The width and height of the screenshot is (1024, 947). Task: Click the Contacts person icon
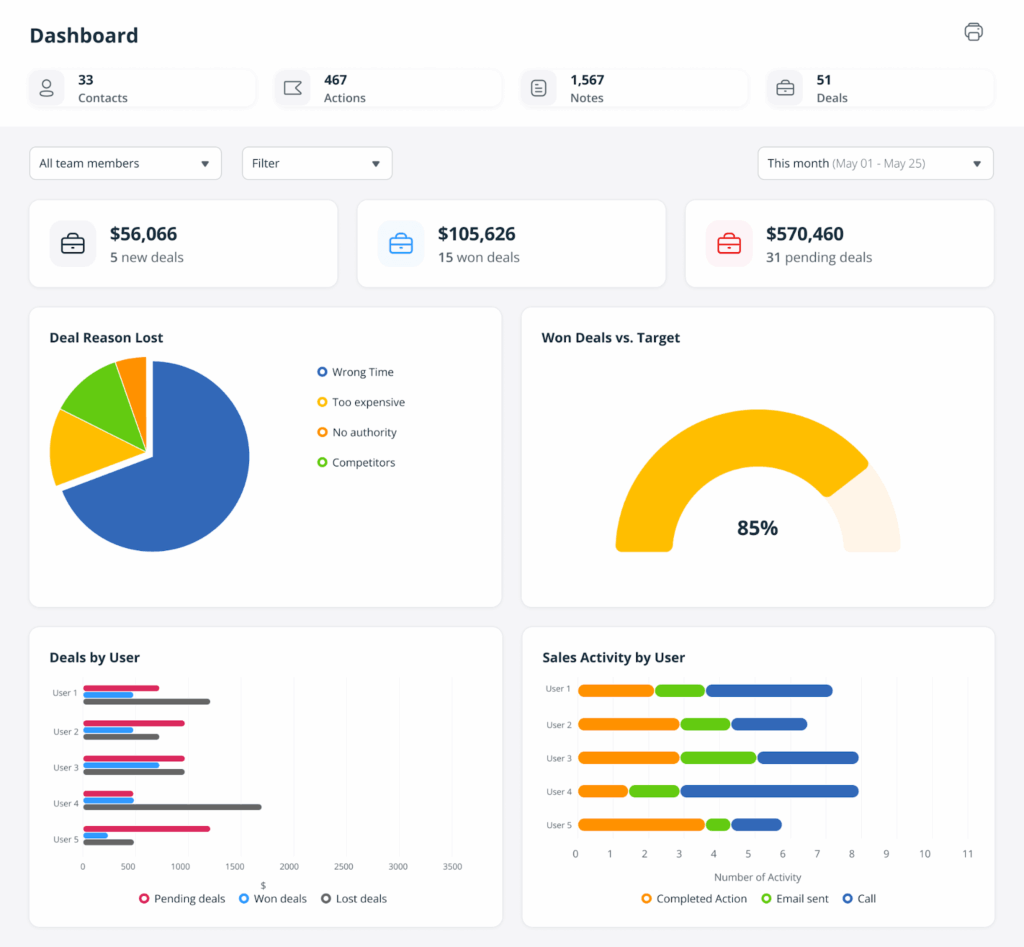point(46,88)
